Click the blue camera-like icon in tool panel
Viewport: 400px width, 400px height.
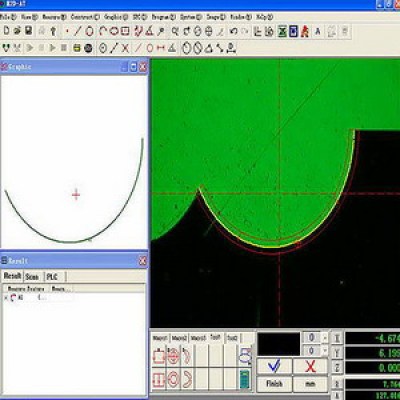click(x=245, y=356)
